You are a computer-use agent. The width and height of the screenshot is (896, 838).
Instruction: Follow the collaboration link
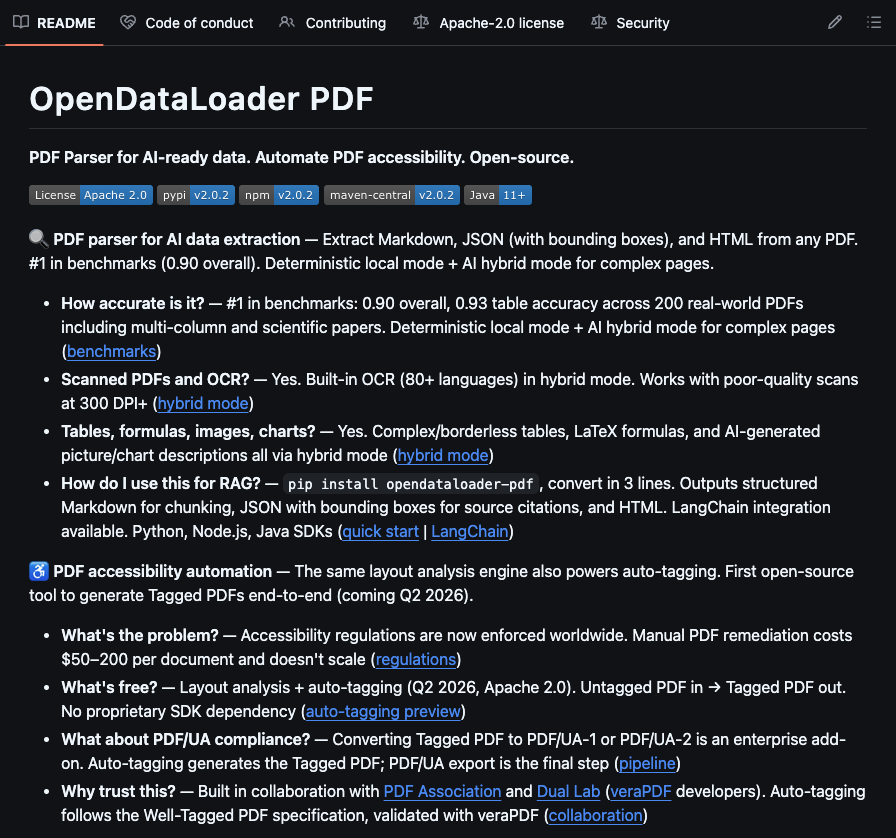tap(595, 816)
